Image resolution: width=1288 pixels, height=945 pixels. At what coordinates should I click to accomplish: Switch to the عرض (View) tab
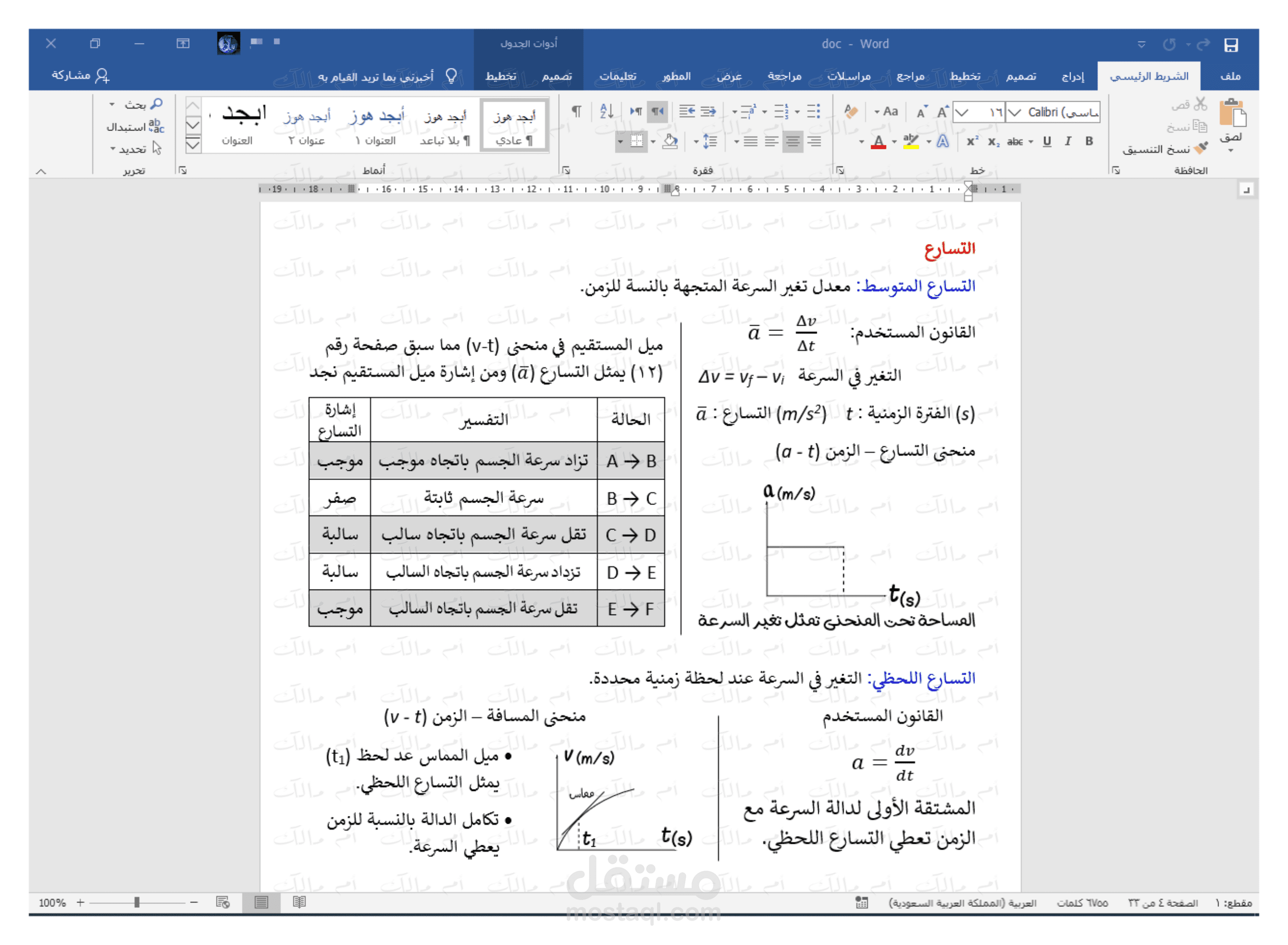pos(729,76)
